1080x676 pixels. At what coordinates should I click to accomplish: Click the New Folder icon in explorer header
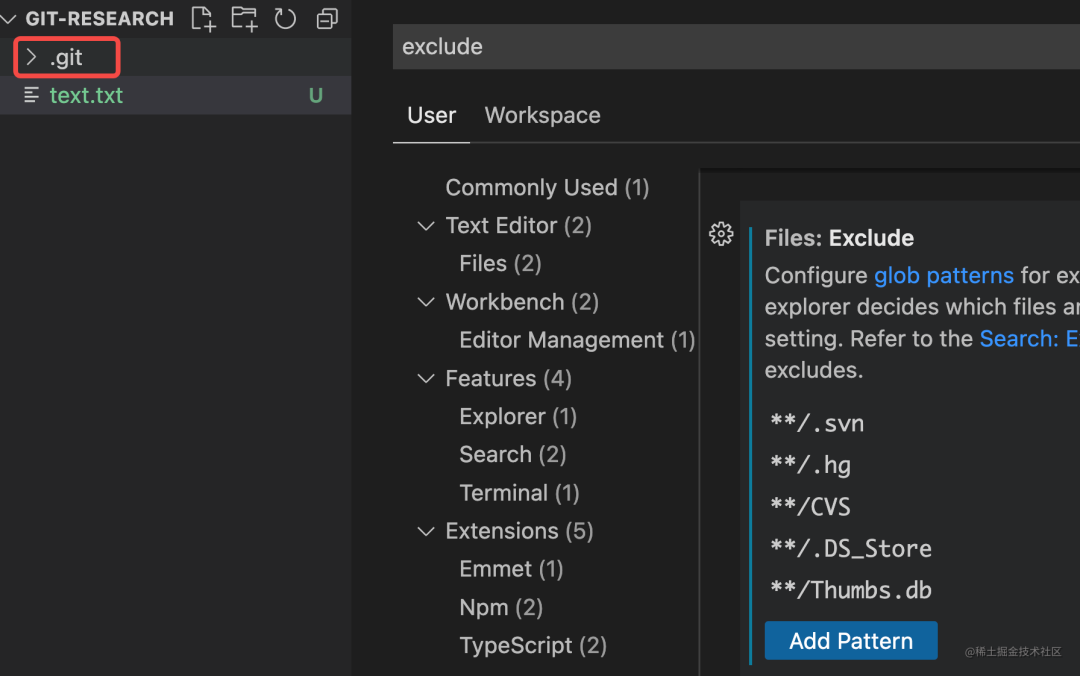click(x=244, y=18)
